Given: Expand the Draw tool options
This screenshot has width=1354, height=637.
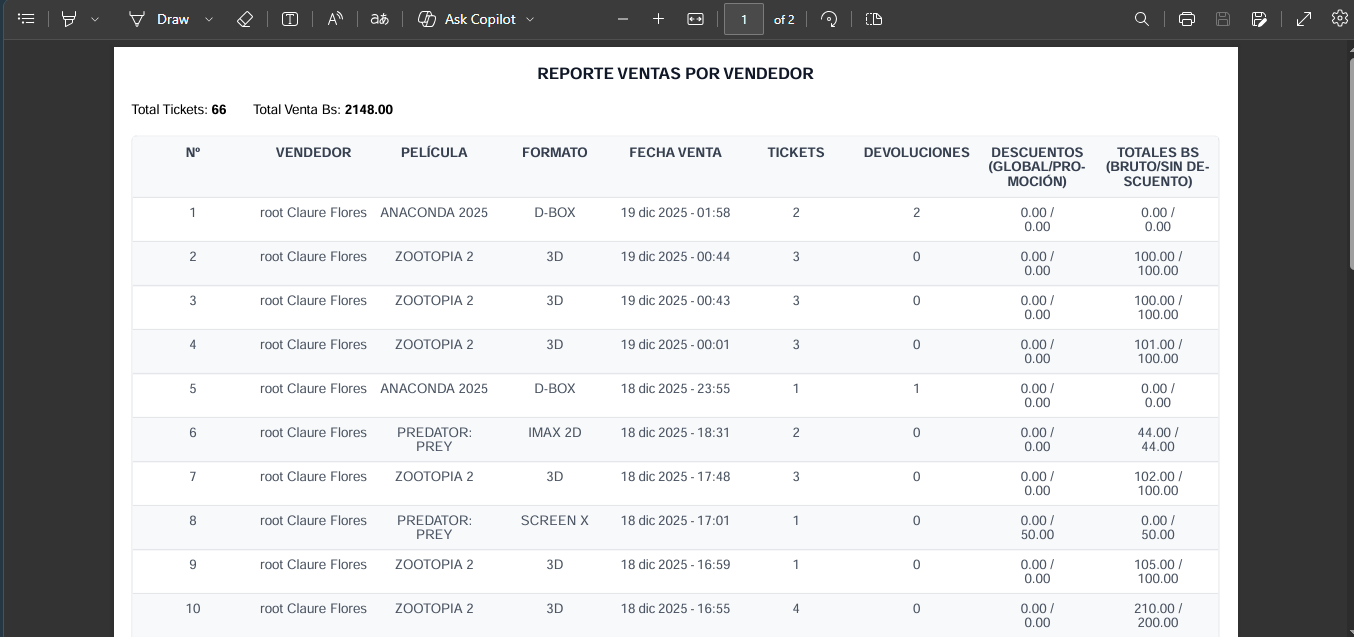Looking at the screenshot, I should (x=207, y=18).
